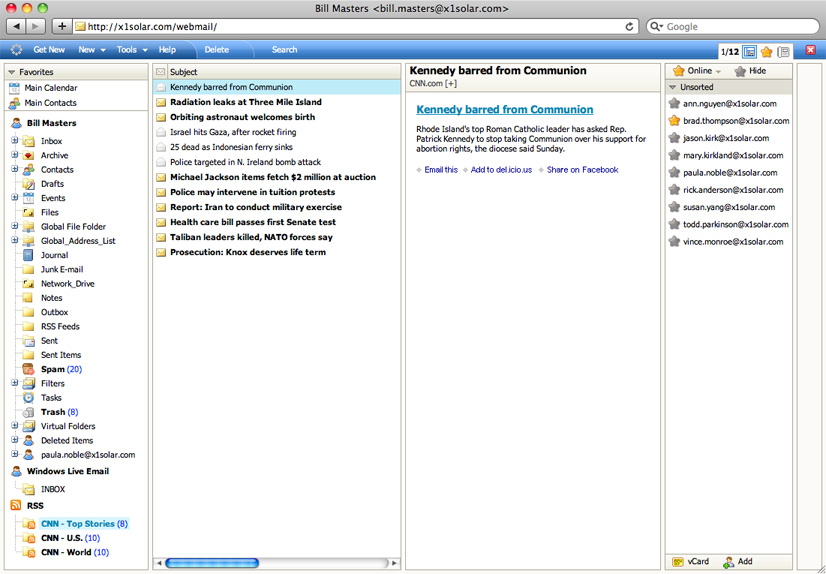Expand the Inbox folder tree node
Image resolution: width=826 pixels, height=574 pixels.
[x=15, y=141]
